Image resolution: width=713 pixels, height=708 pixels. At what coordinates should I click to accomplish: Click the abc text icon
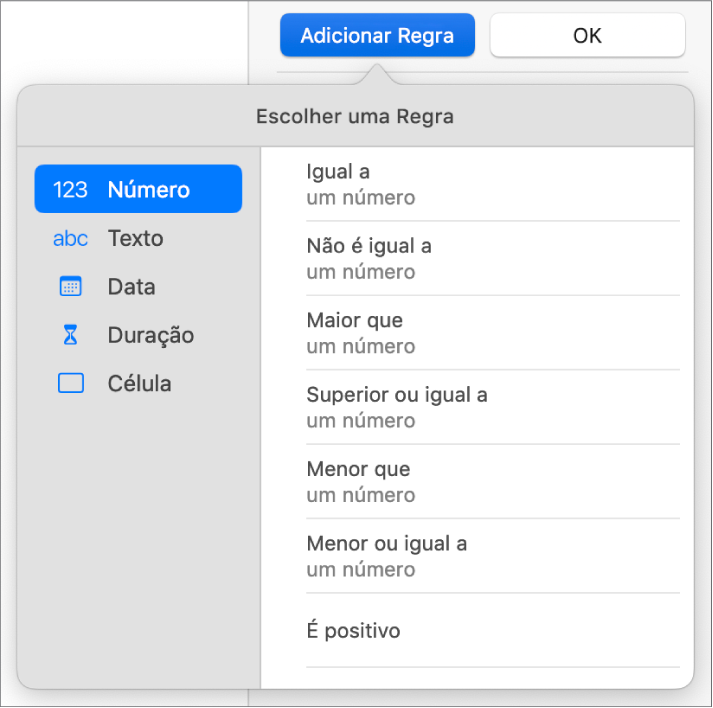coord(70,238)
